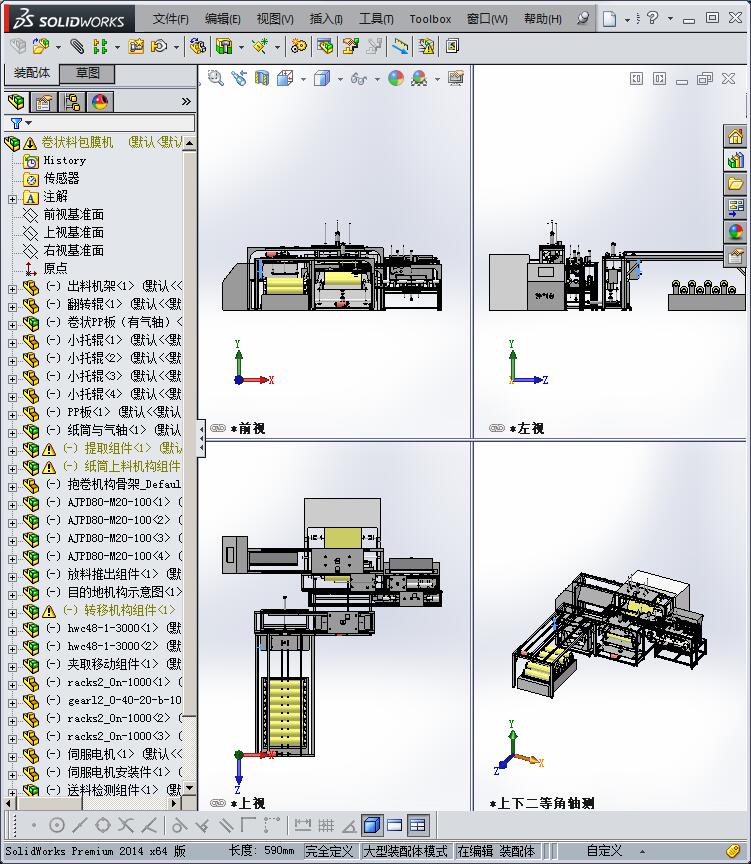Click the Exploded View icon
The height and width of the screenshot is (864, 751).
(350, 46)
